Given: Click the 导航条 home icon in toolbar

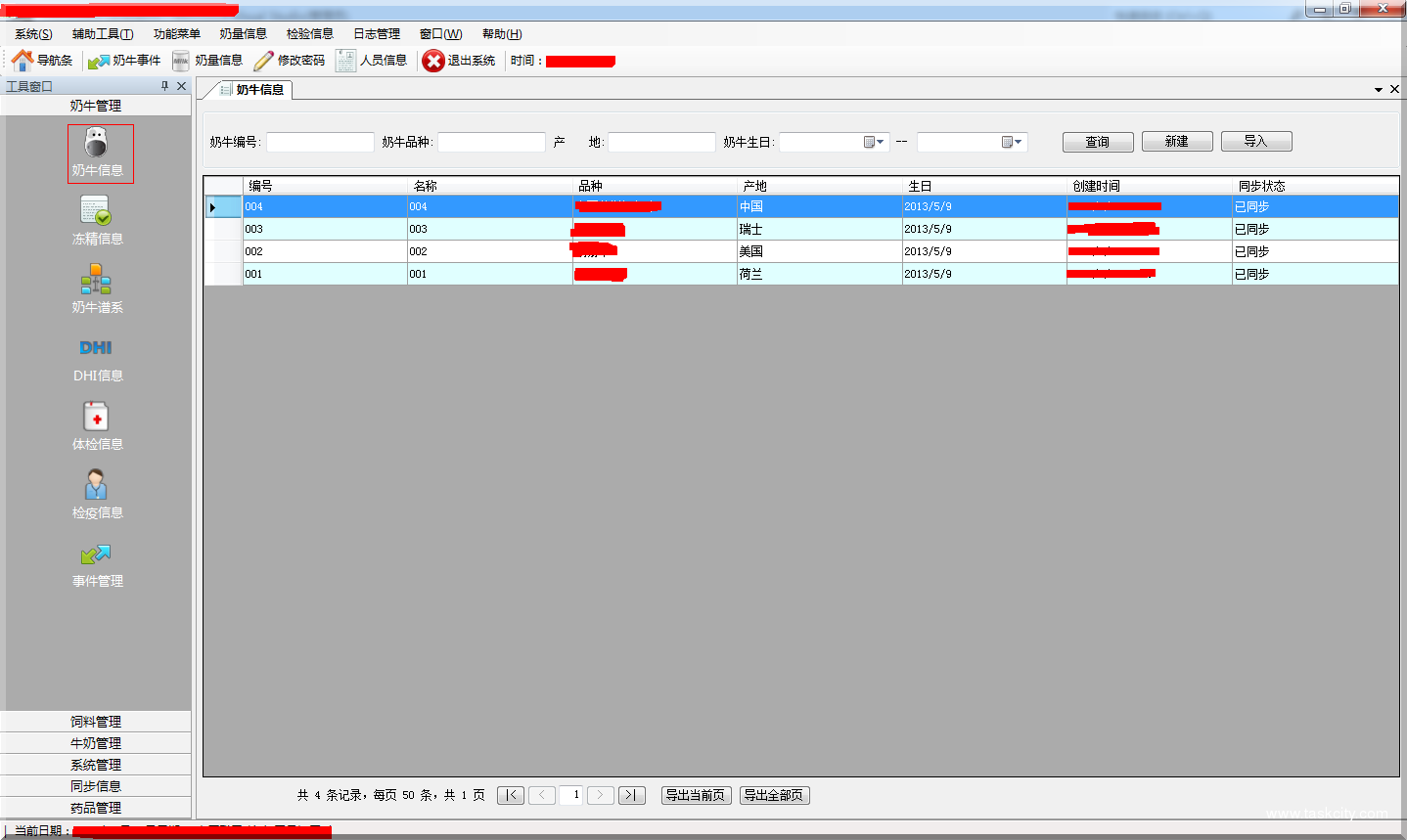Looking at the screenshot, I should click(x=23, y=61).
